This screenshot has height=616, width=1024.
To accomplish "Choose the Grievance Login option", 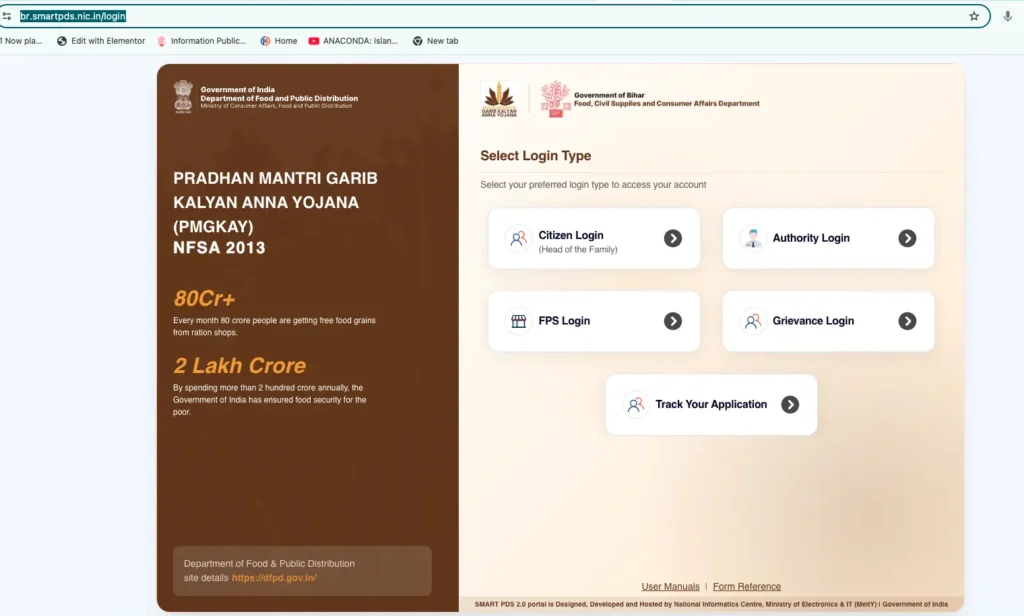I will 828,321.
